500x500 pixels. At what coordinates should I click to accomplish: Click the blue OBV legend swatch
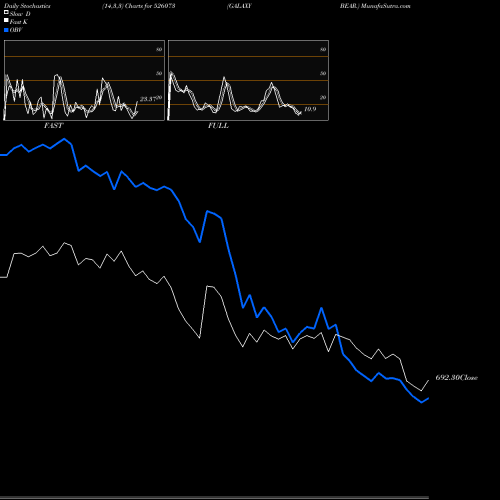pyautogui.click(x=6, y=30)
